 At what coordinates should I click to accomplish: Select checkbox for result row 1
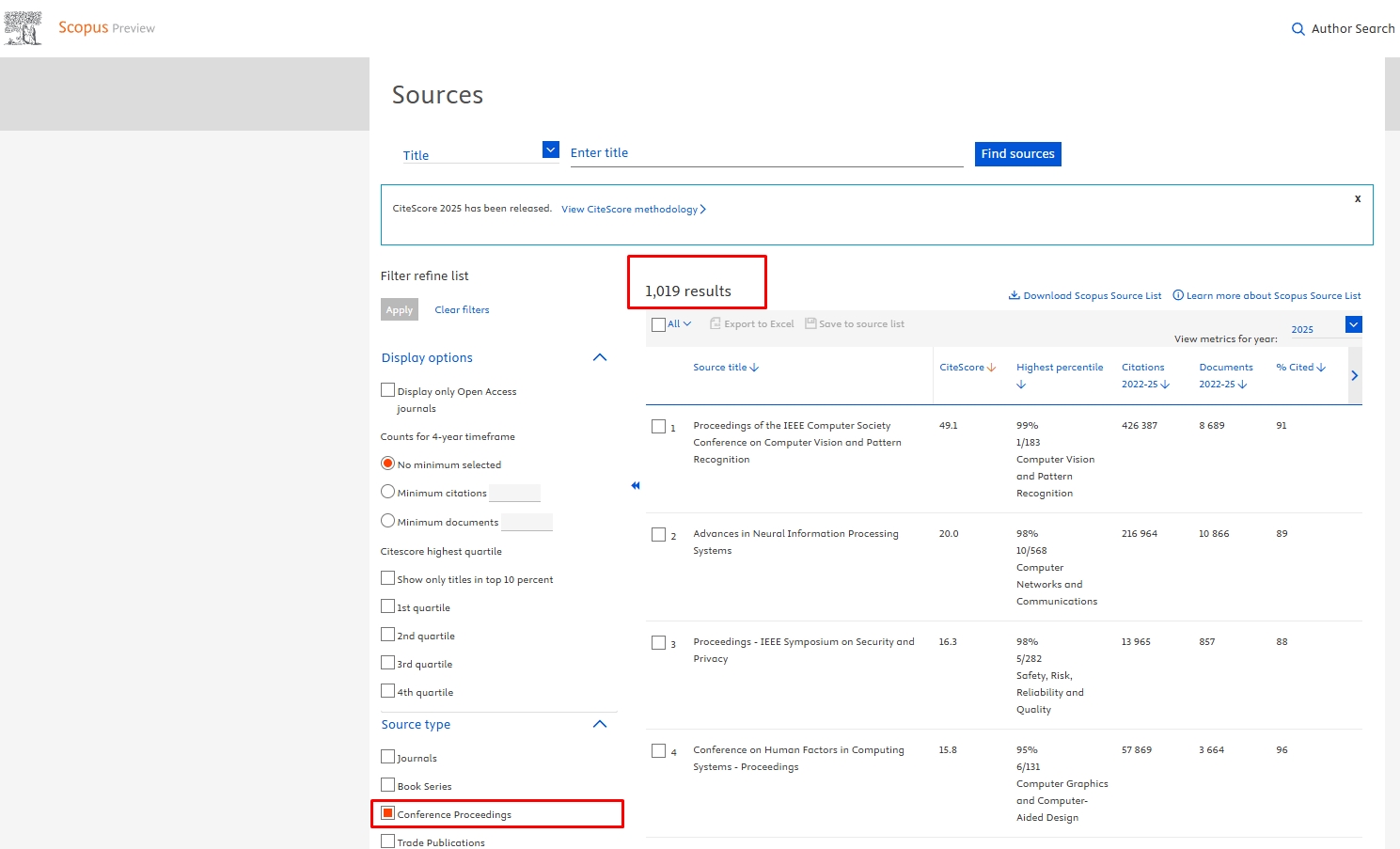658,426
